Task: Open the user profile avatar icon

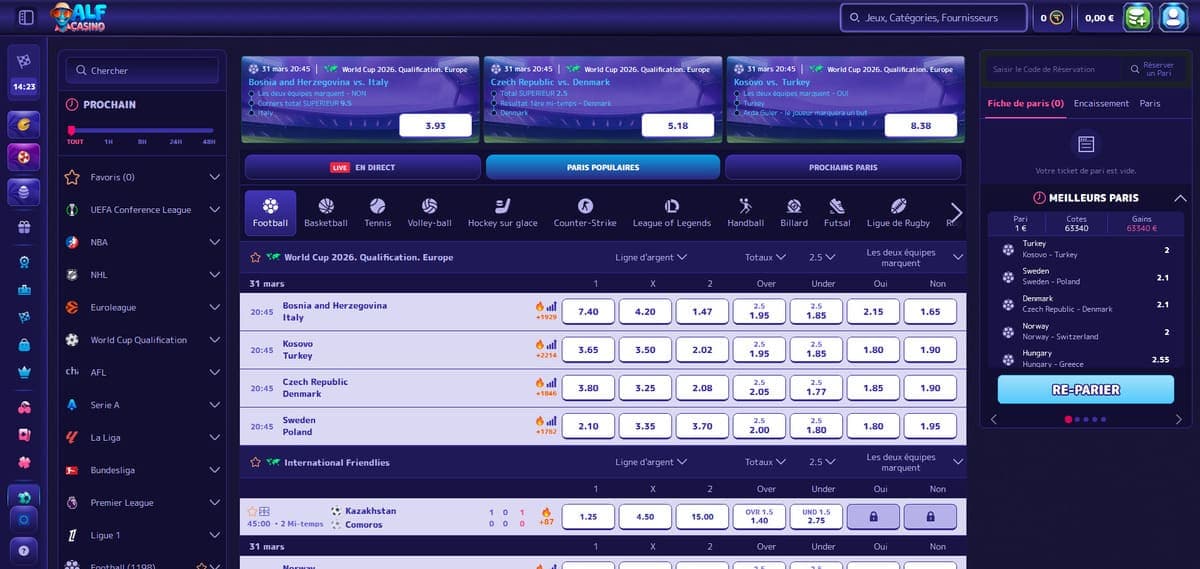Action: 1173,17
